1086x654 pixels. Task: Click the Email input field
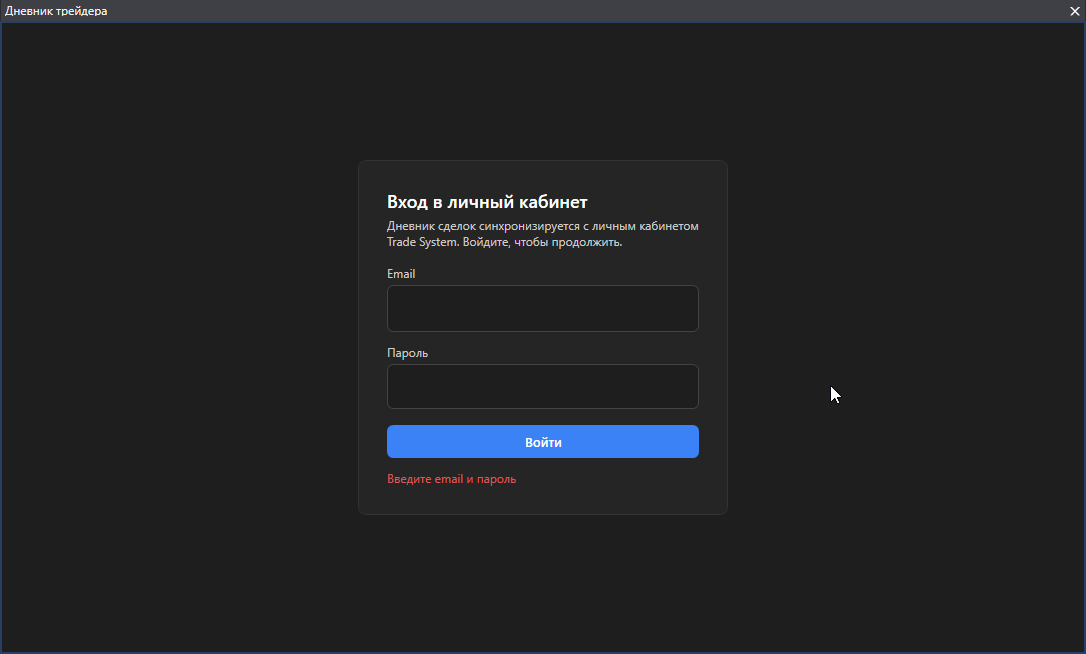542,308
